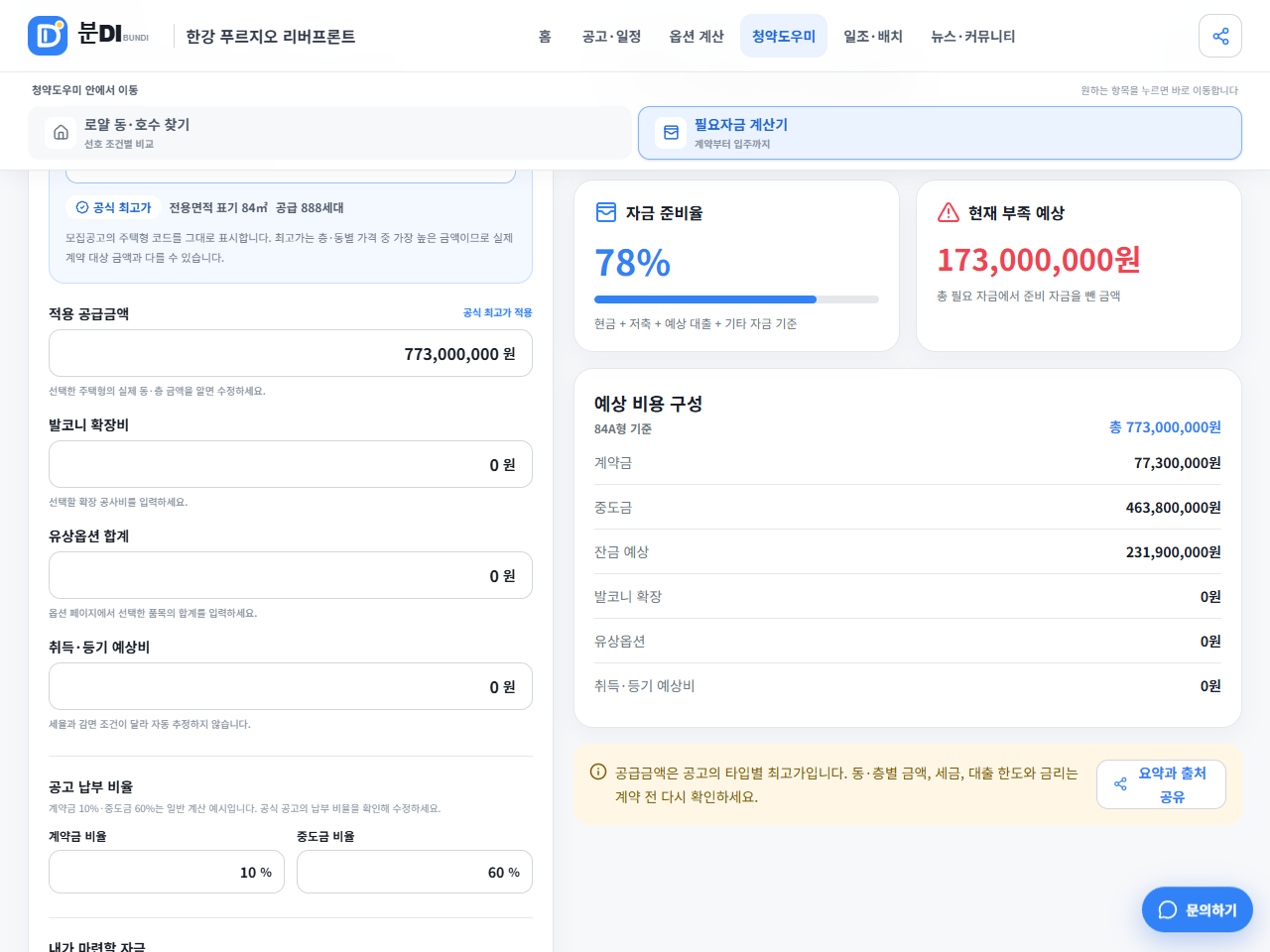The image size is (1270, 952).
Task: Select the 청약도우미 menu item
Action: 784,36
